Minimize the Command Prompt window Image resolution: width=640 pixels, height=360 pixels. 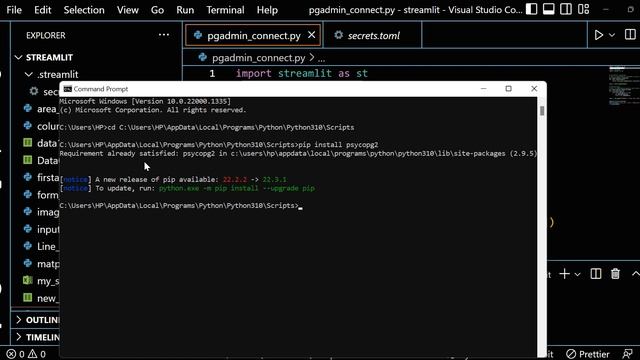(x=484, y=89)
